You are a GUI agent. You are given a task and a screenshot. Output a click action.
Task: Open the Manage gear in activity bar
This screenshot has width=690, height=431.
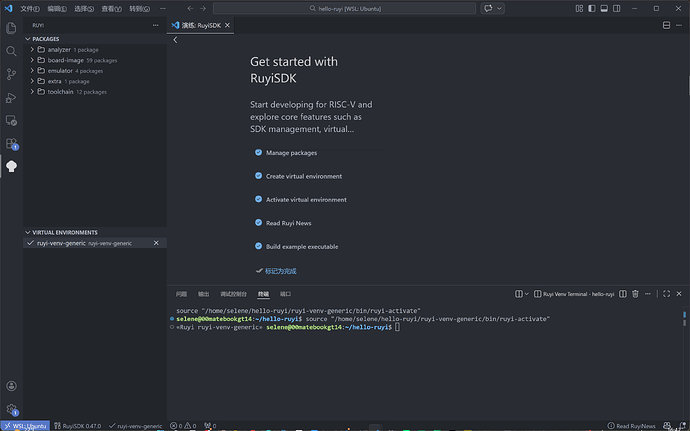[x=11, y=409]
